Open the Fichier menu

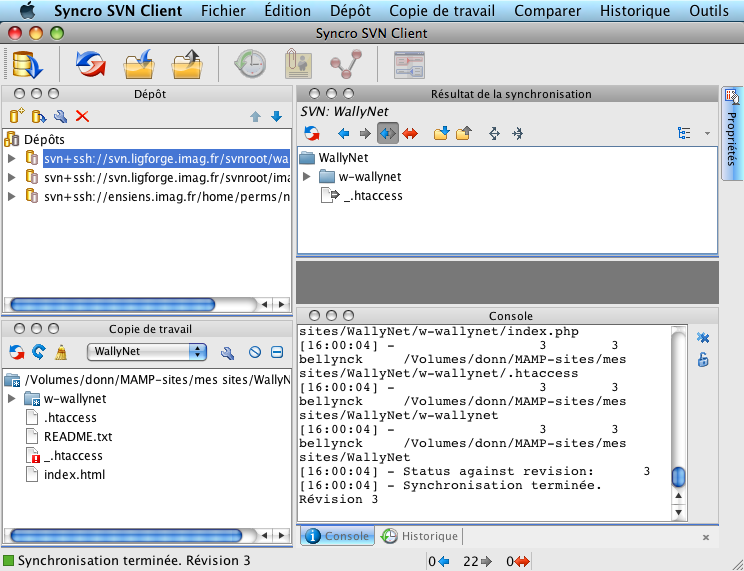[x=223, y=10]
